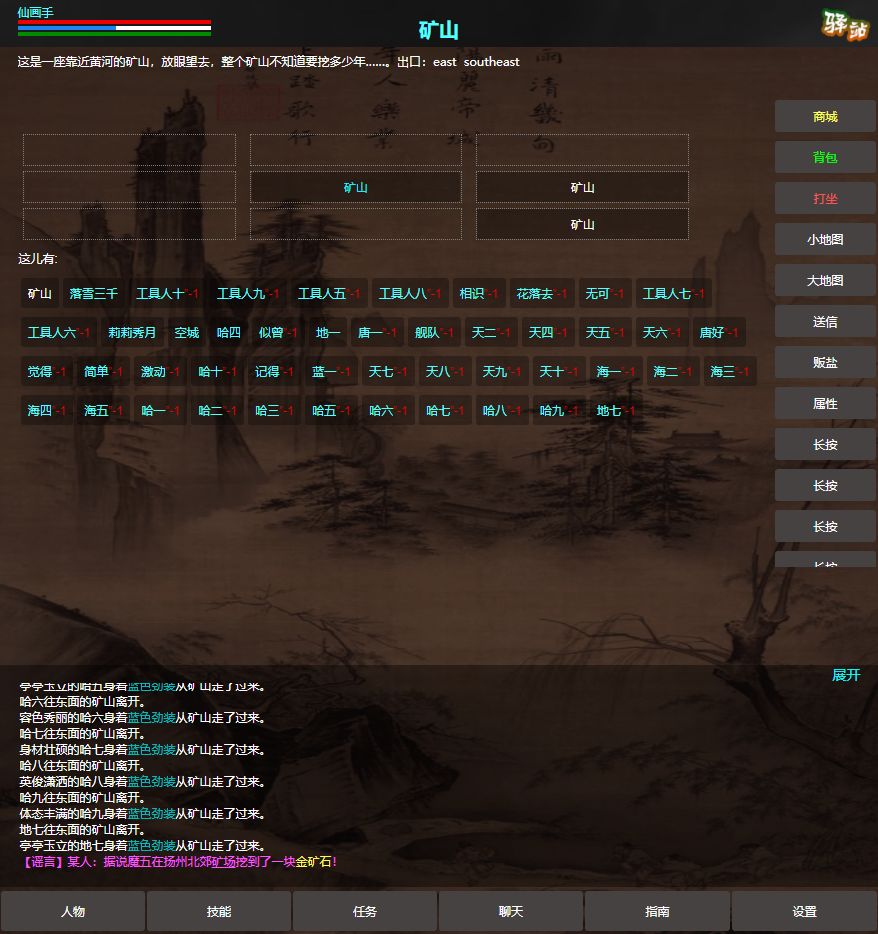Click the east exit link
878x934 pixels.
[444, 62]
